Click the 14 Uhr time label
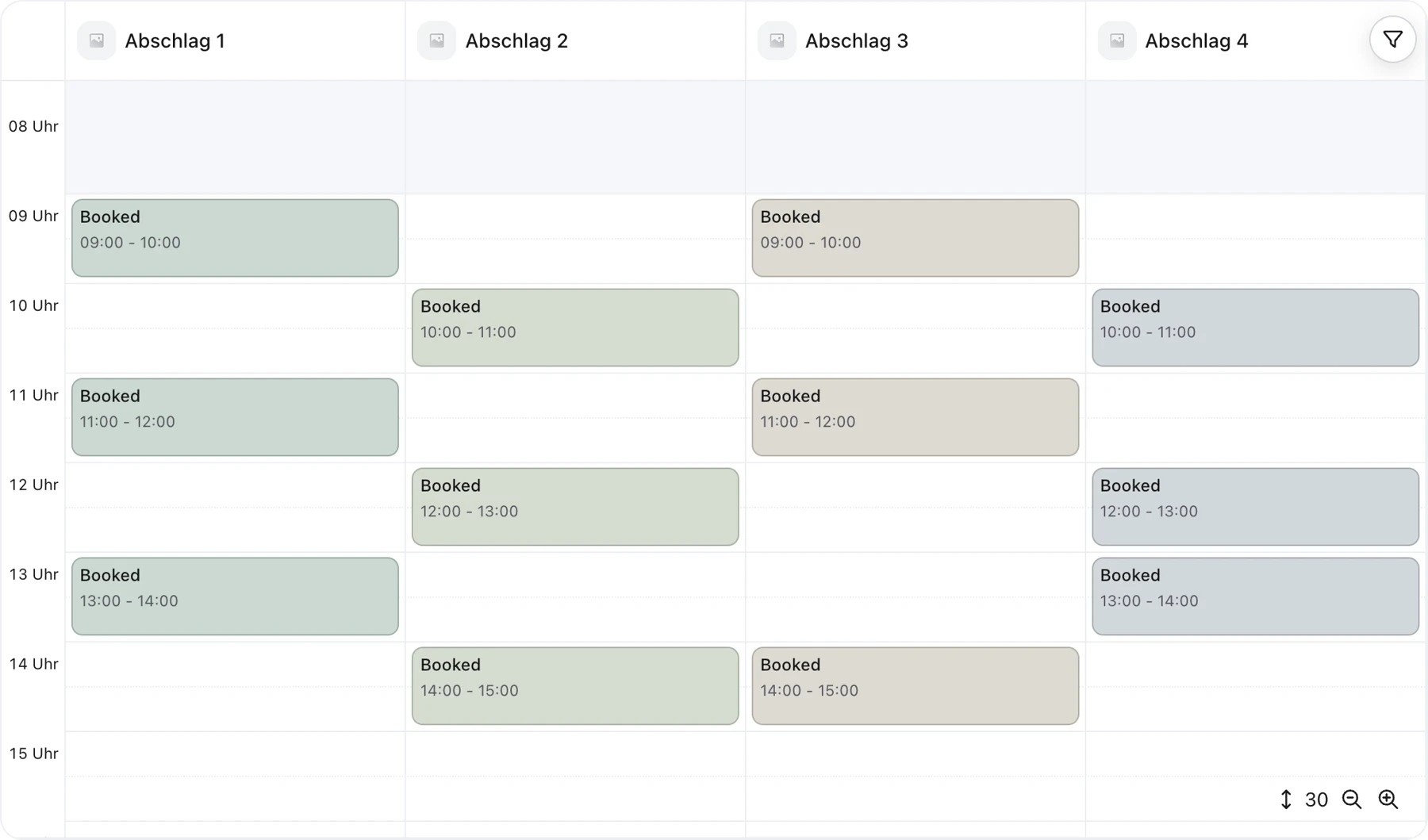1428x840 pixels. click(33, 664)
